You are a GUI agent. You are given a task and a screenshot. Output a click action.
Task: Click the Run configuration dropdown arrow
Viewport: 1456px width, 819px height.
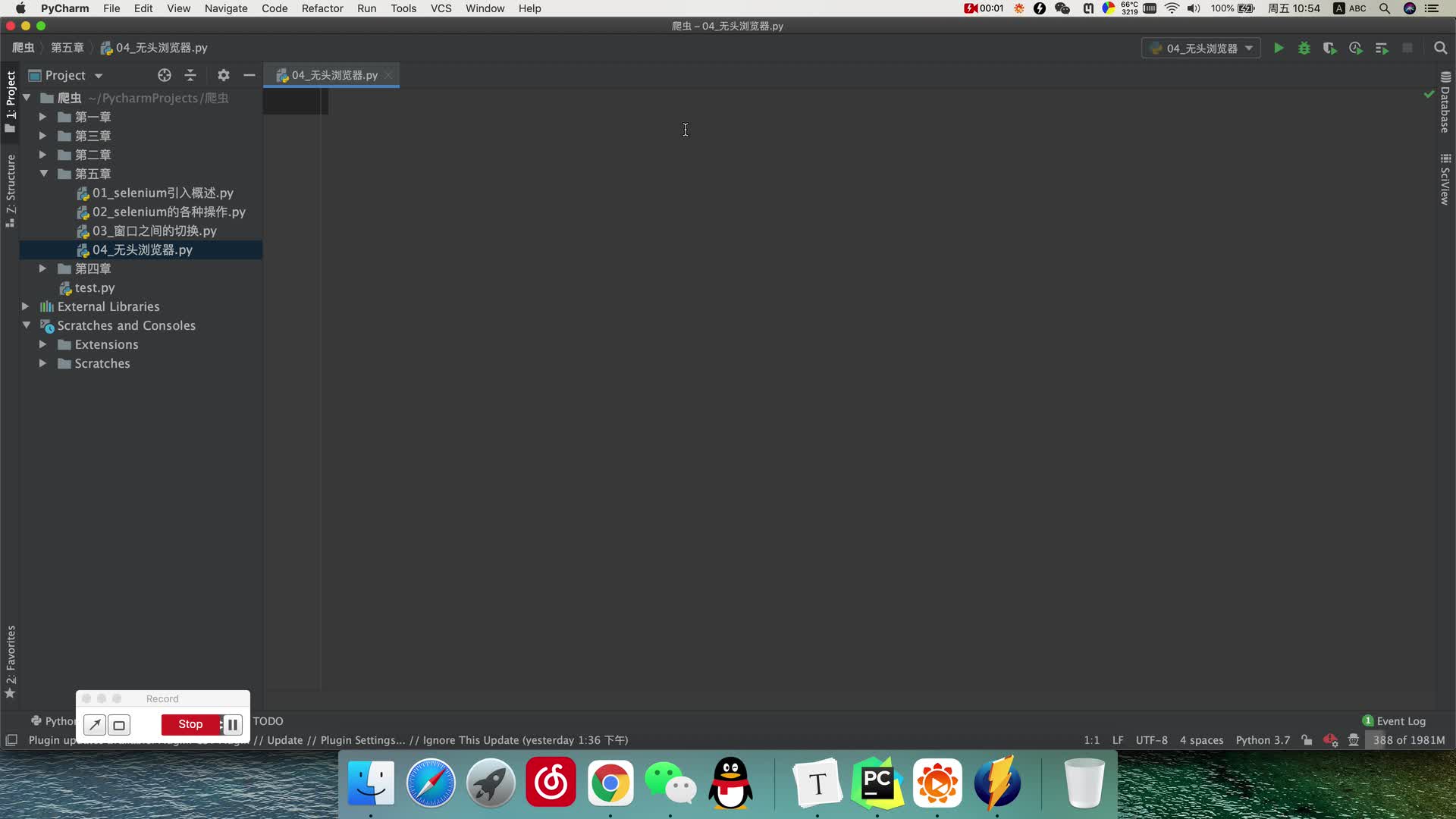pos(1251,47)
